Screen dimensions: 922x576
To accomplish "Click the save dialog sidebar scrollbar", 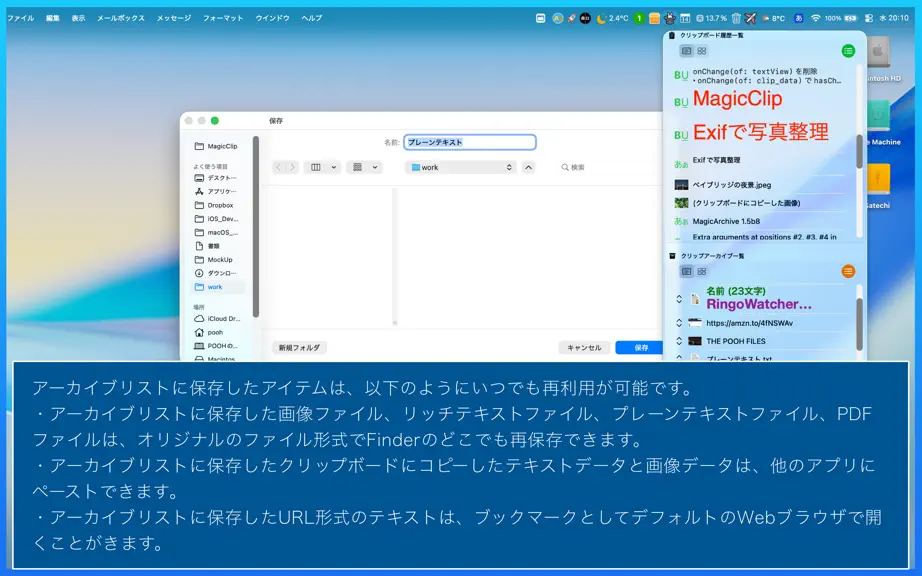I will pos(256,226).
